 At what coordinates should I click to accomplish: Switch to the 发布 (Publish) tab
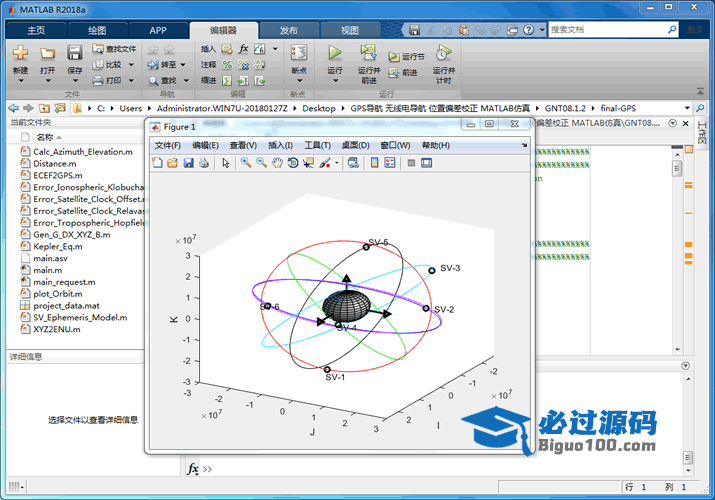click(288, 30)
